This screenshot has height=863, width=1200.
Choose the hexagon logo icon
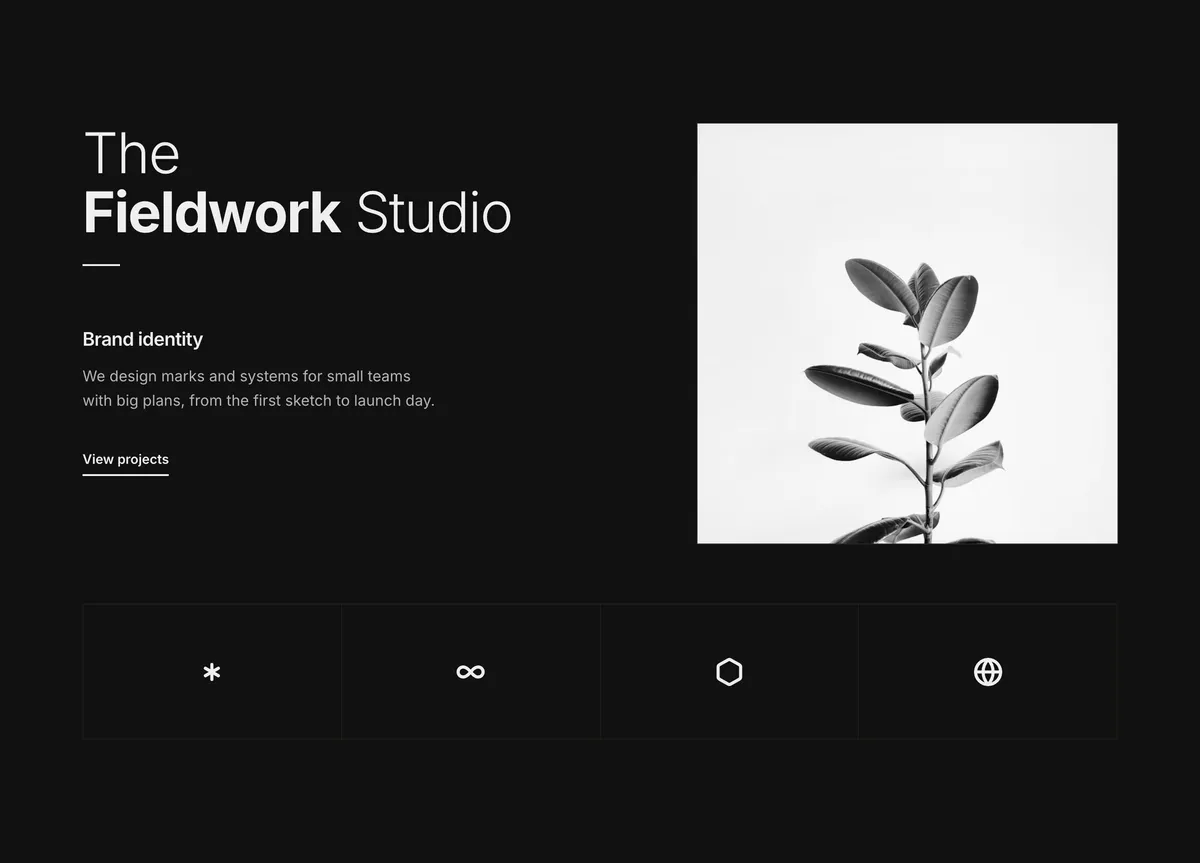[729, 672]
